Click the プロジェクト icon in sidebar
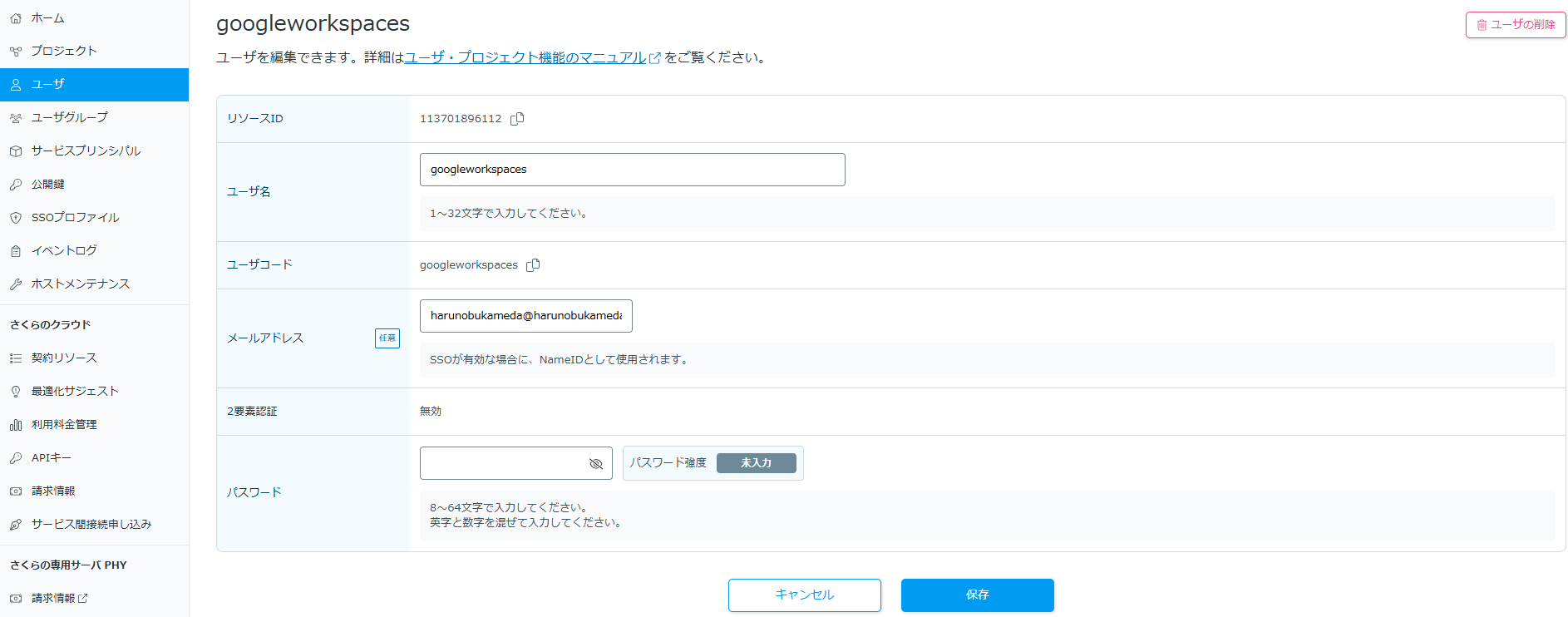The width and height of the screenshot is (1568, 617). pyautogui.click(x=16, y=52)
